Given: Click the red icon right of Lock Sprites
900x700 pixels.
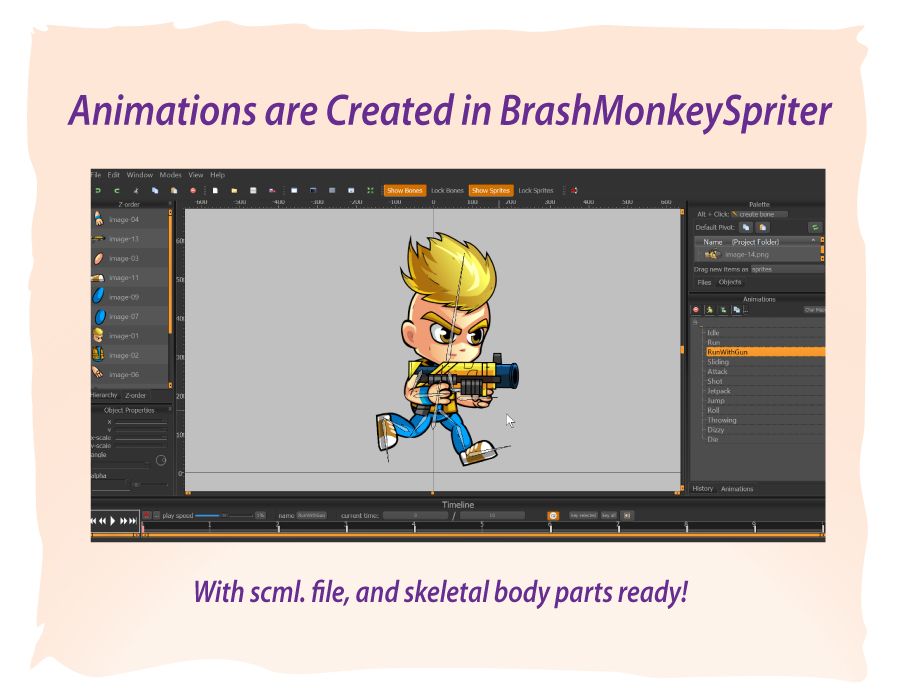Looking at the screenshot, I should (x=573, y=190).
